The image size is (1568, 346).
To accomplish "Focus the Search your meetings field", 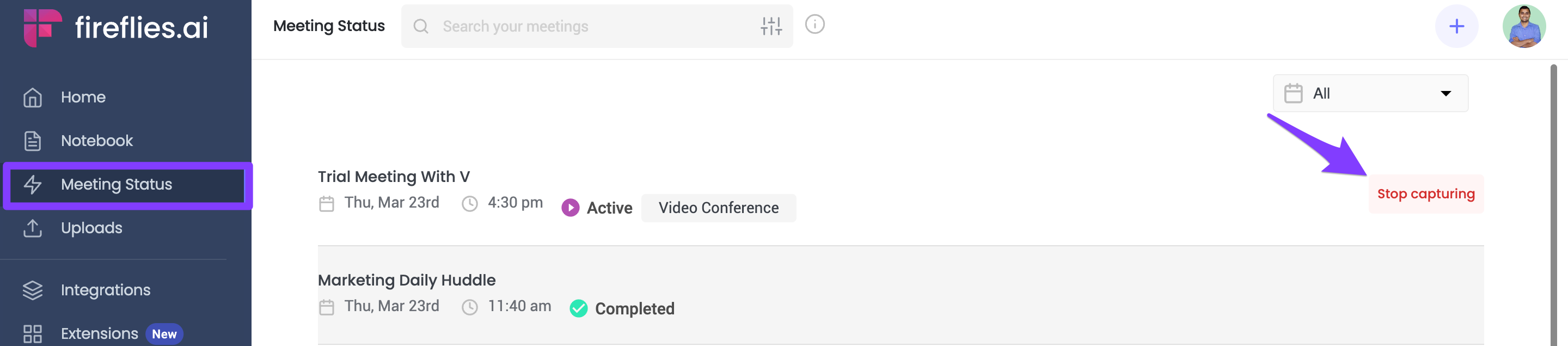I will point(597,26).
